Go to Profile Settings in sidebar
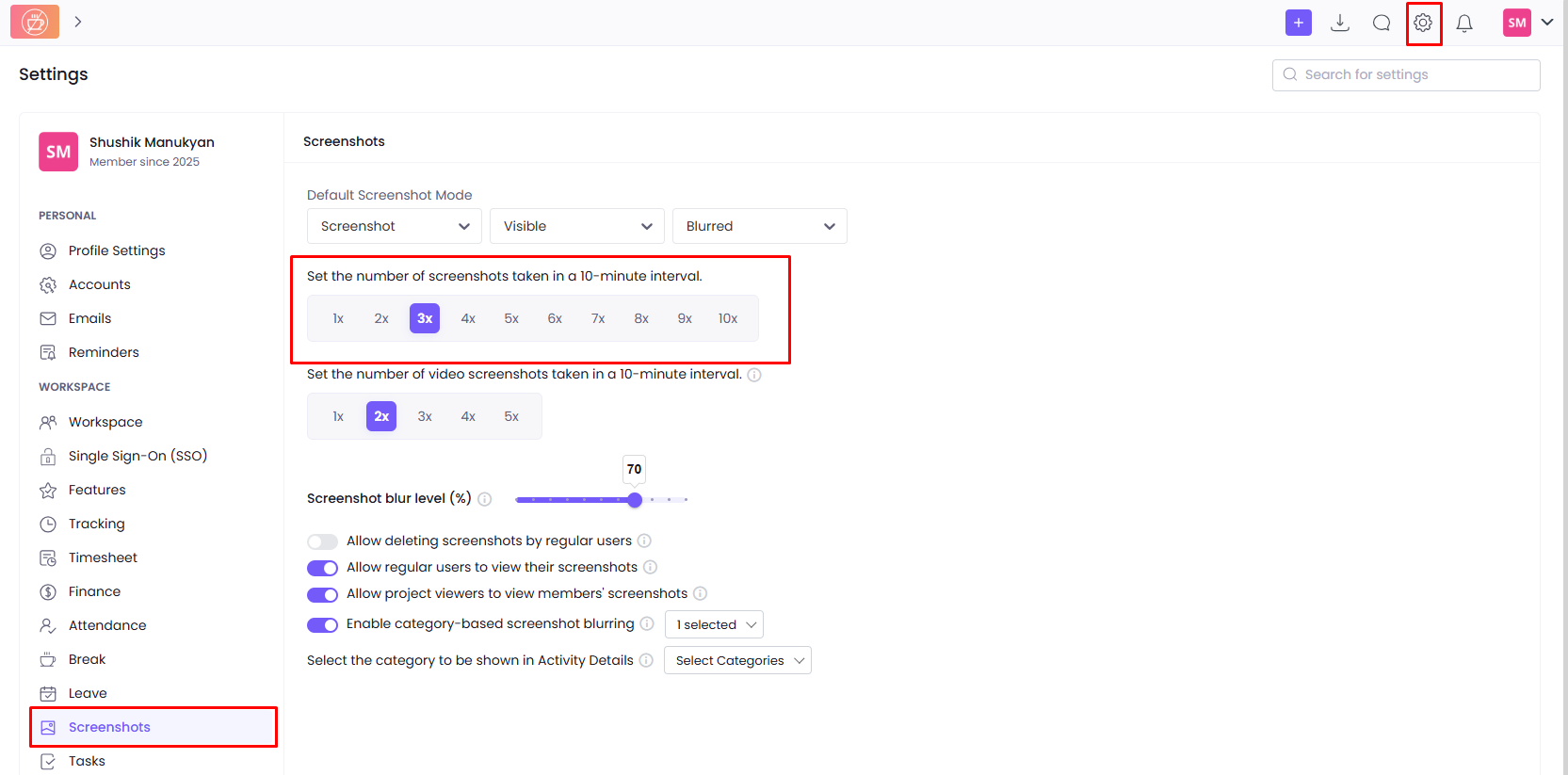This screenshot has width=1568, height=775. (x=117, y=250)
